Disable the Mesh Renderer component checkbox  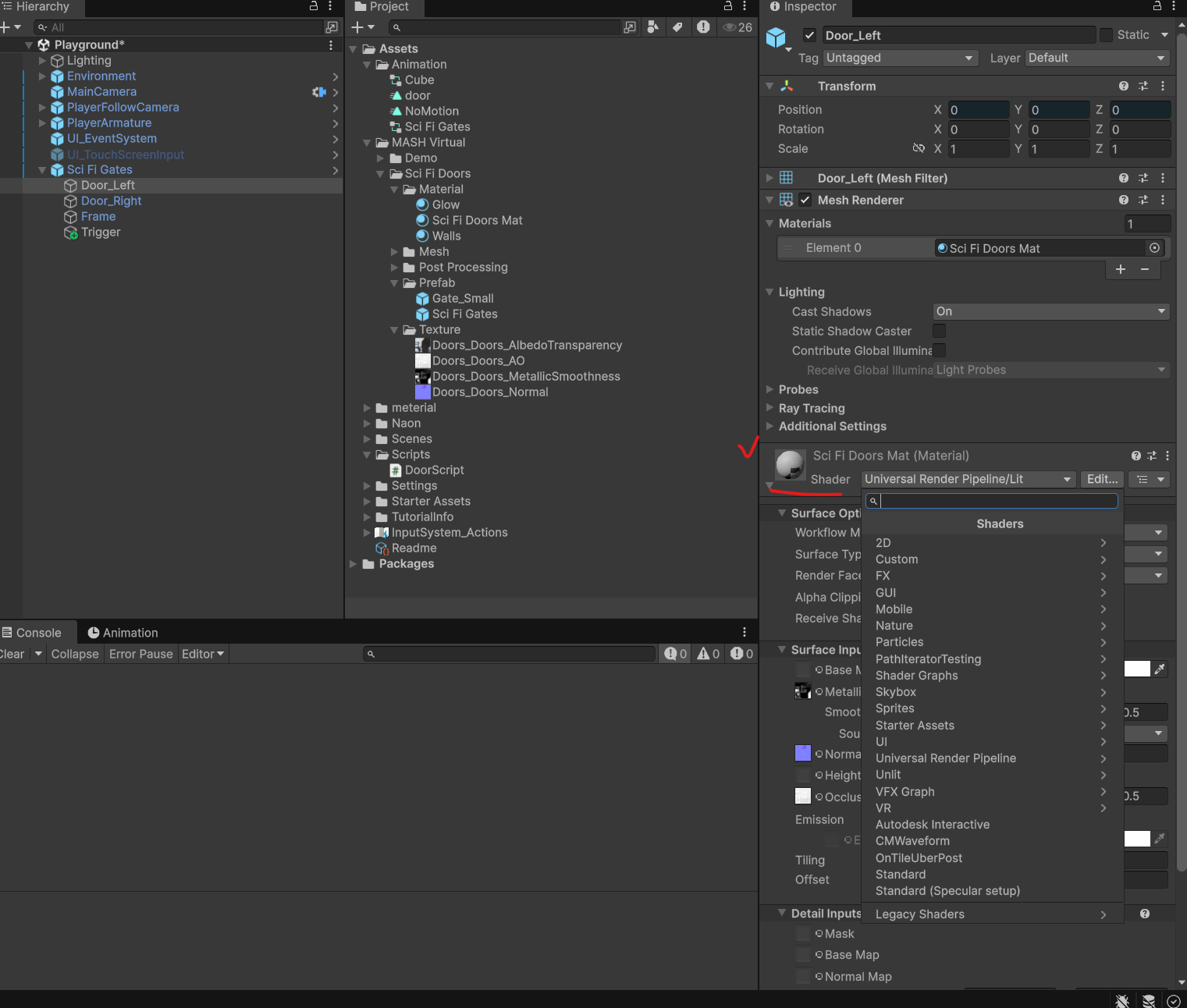coord(805,200)
